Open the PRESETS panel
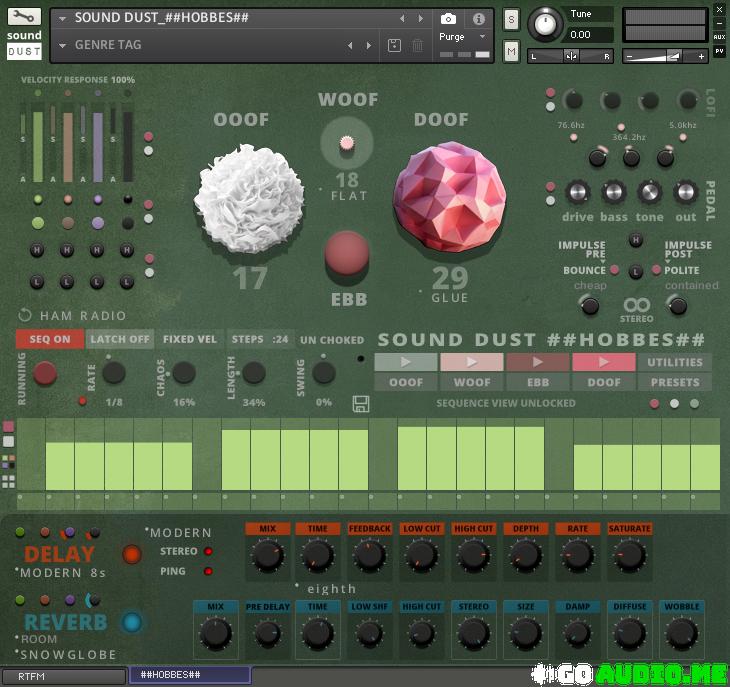 pyautogui.click(x=675, y=382)
